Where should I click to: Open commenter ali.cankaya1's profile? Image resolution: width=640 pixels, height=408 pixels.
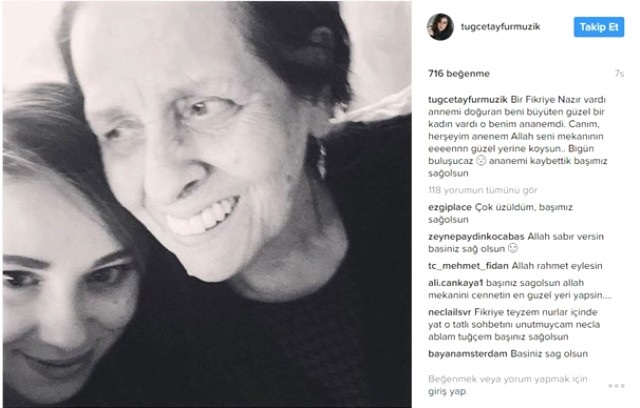(x=456, y=283)
